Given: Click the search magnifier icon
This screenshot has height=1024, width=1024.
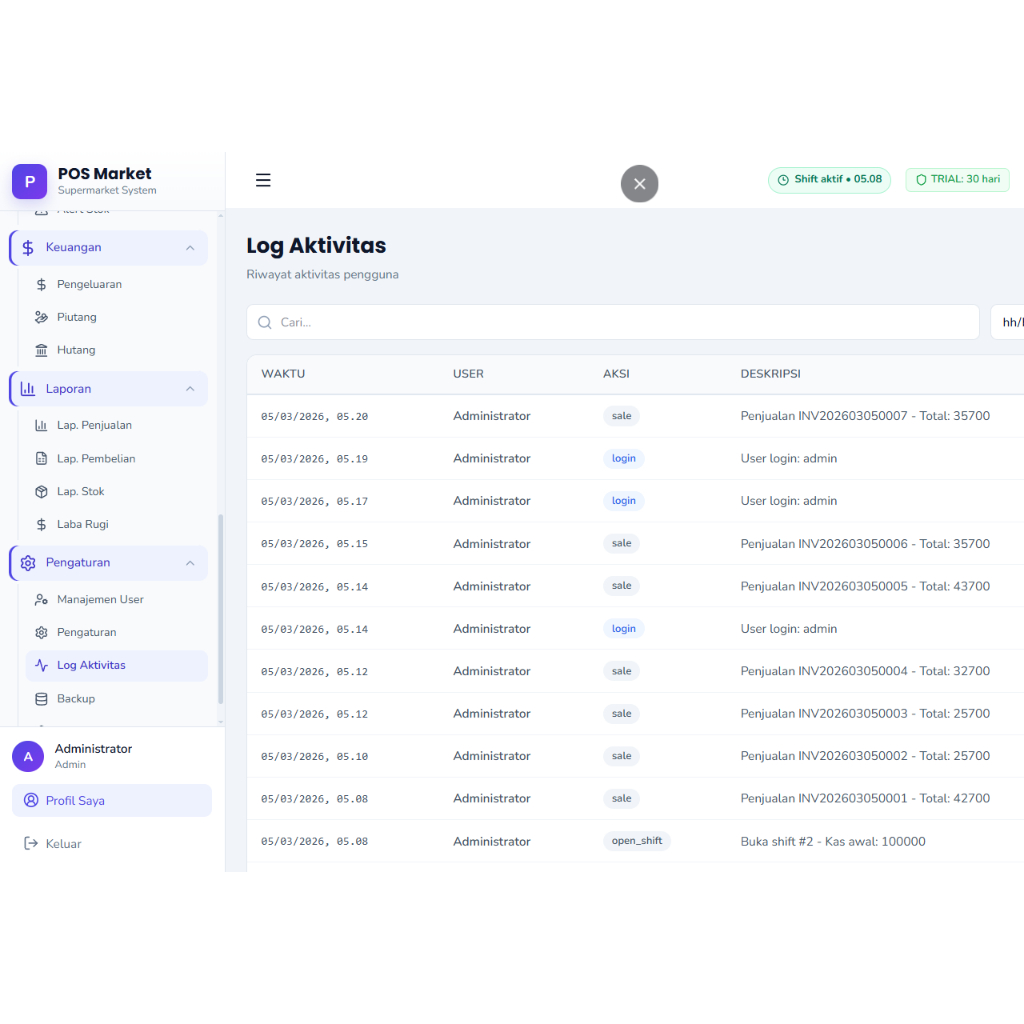Looking at the screenshot, I should click(x=264, y=323).
